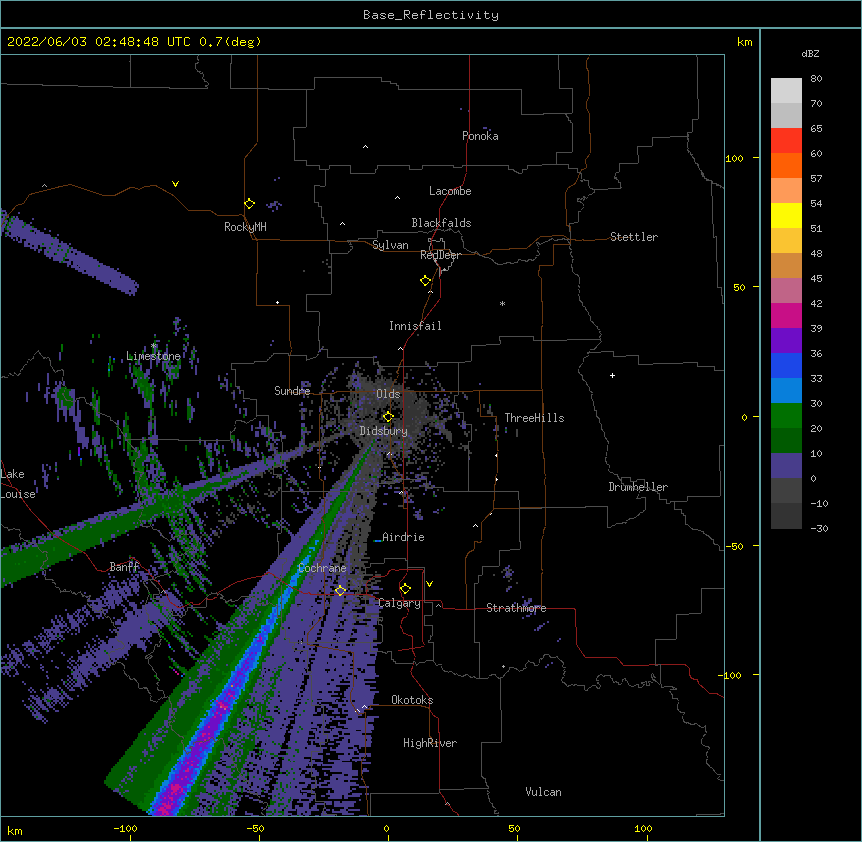Pick the 36-33 dBZ blue legend swatch

pyautogui.click(x=786, y=365)
